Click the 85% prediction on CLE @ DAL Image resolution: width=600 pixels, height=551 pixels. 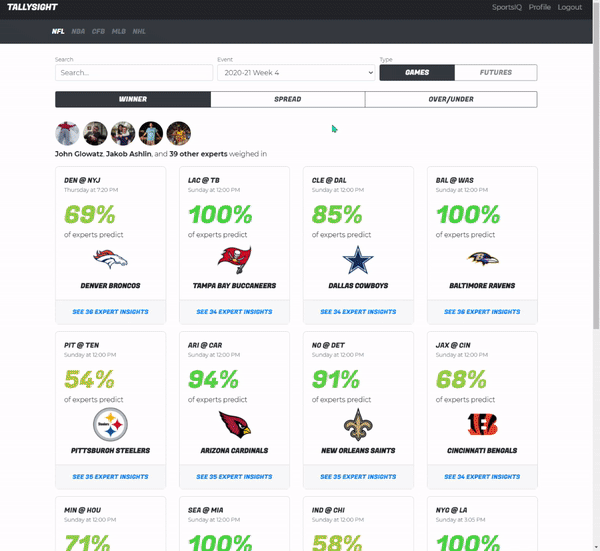point(337,214)
